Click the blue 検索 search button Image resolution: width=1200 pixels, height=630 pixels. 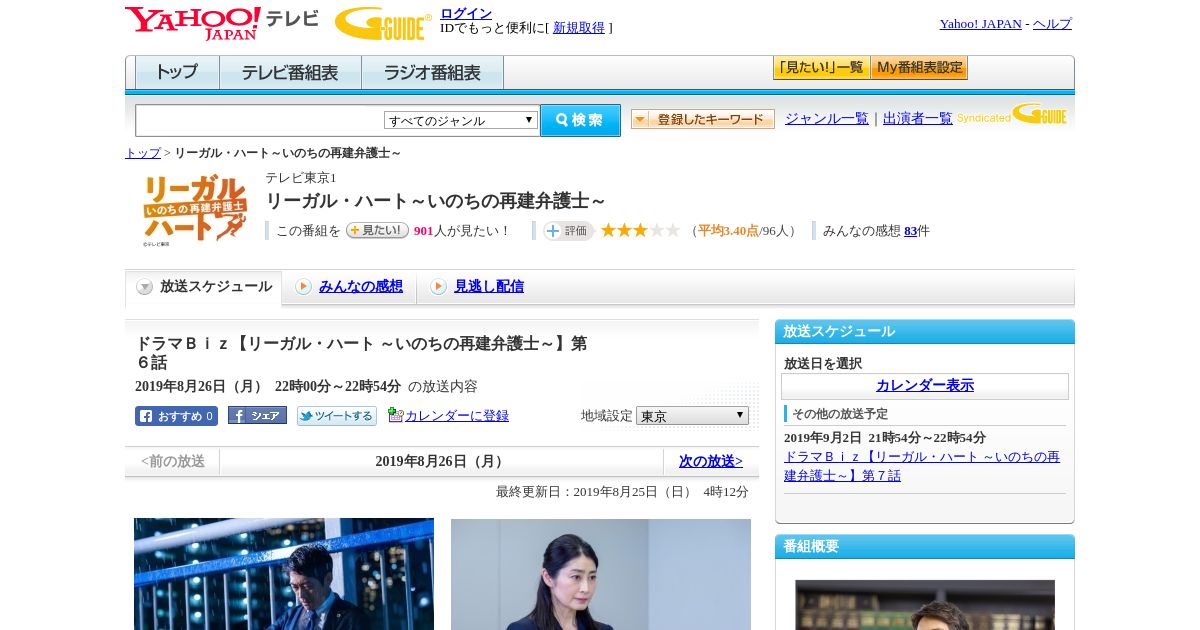pyautogui.click(x=580, y=120)
